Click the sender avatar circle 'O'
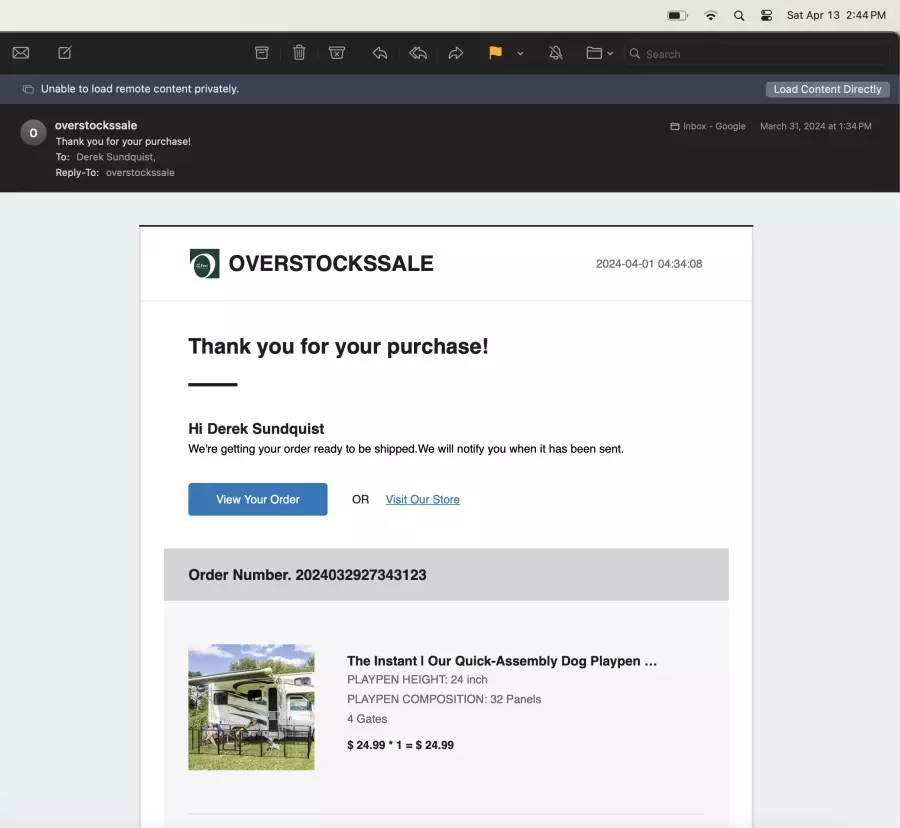900x828 pixels. (x=33, y=133)
